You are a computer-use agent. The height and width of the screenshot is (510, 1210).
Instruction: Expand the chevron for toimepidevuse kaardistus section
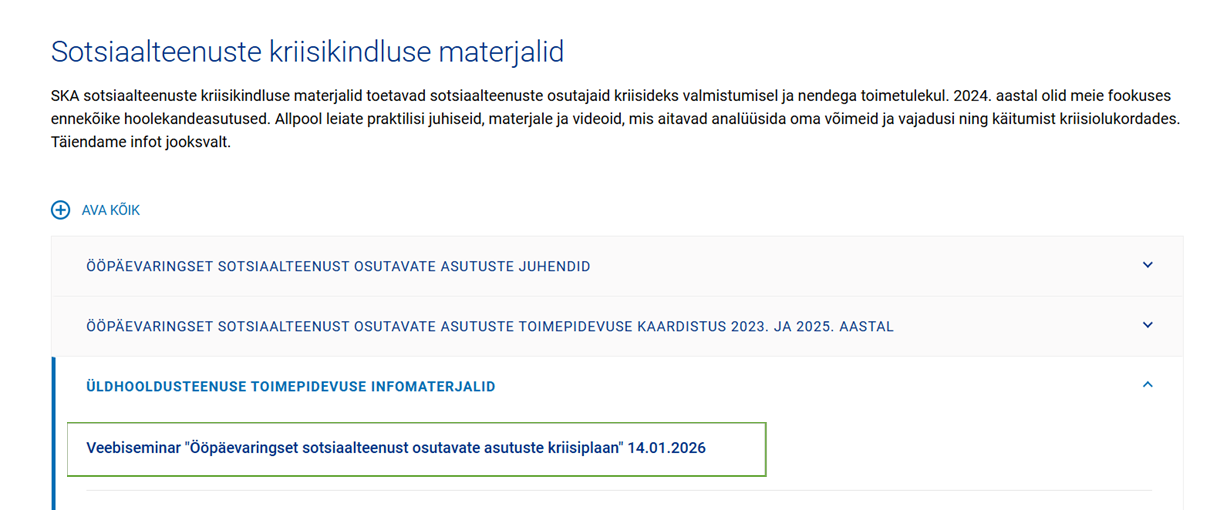(1147, 325)
